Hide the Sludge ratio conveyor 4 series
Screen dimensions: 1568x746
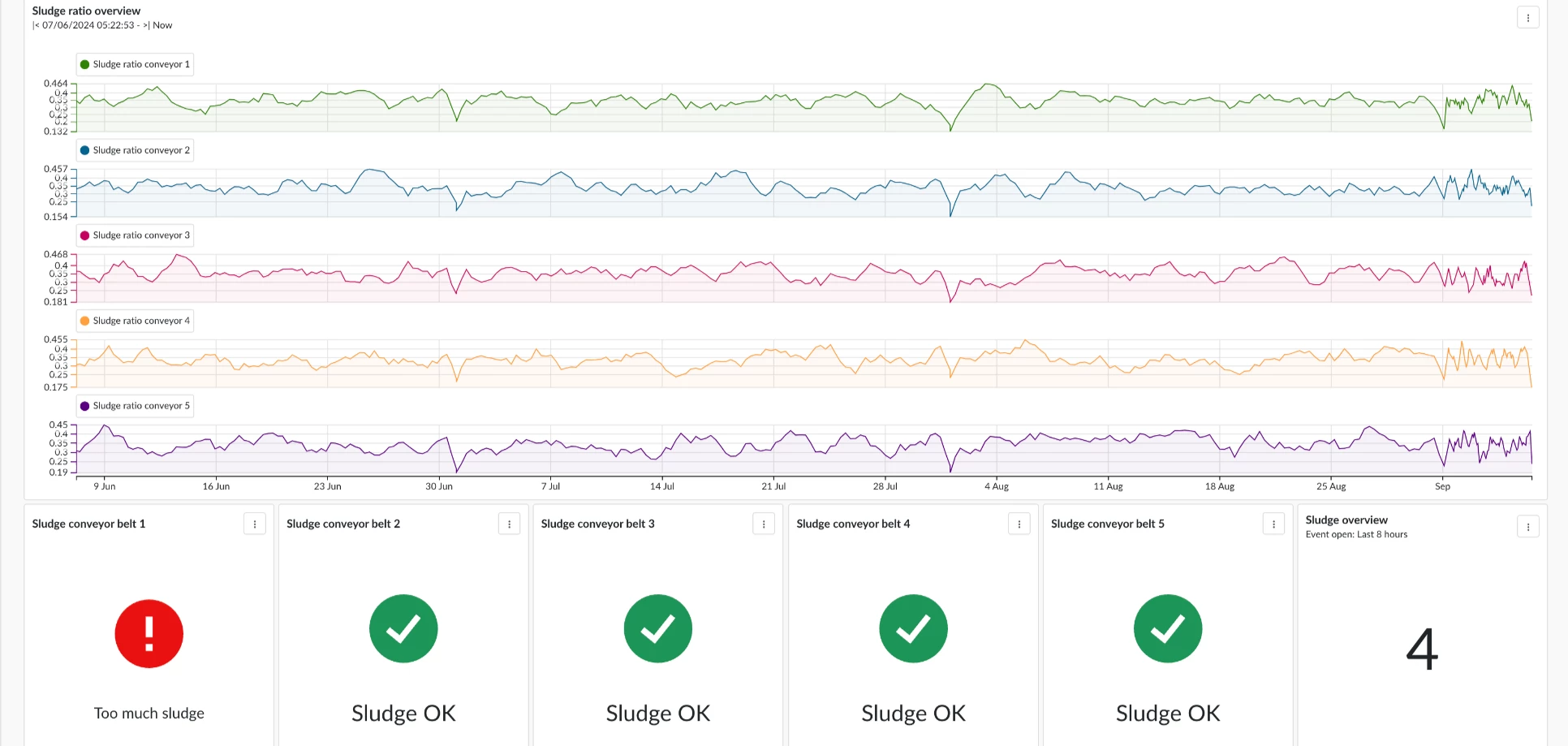pyautogui.click(x=136, y=321)
